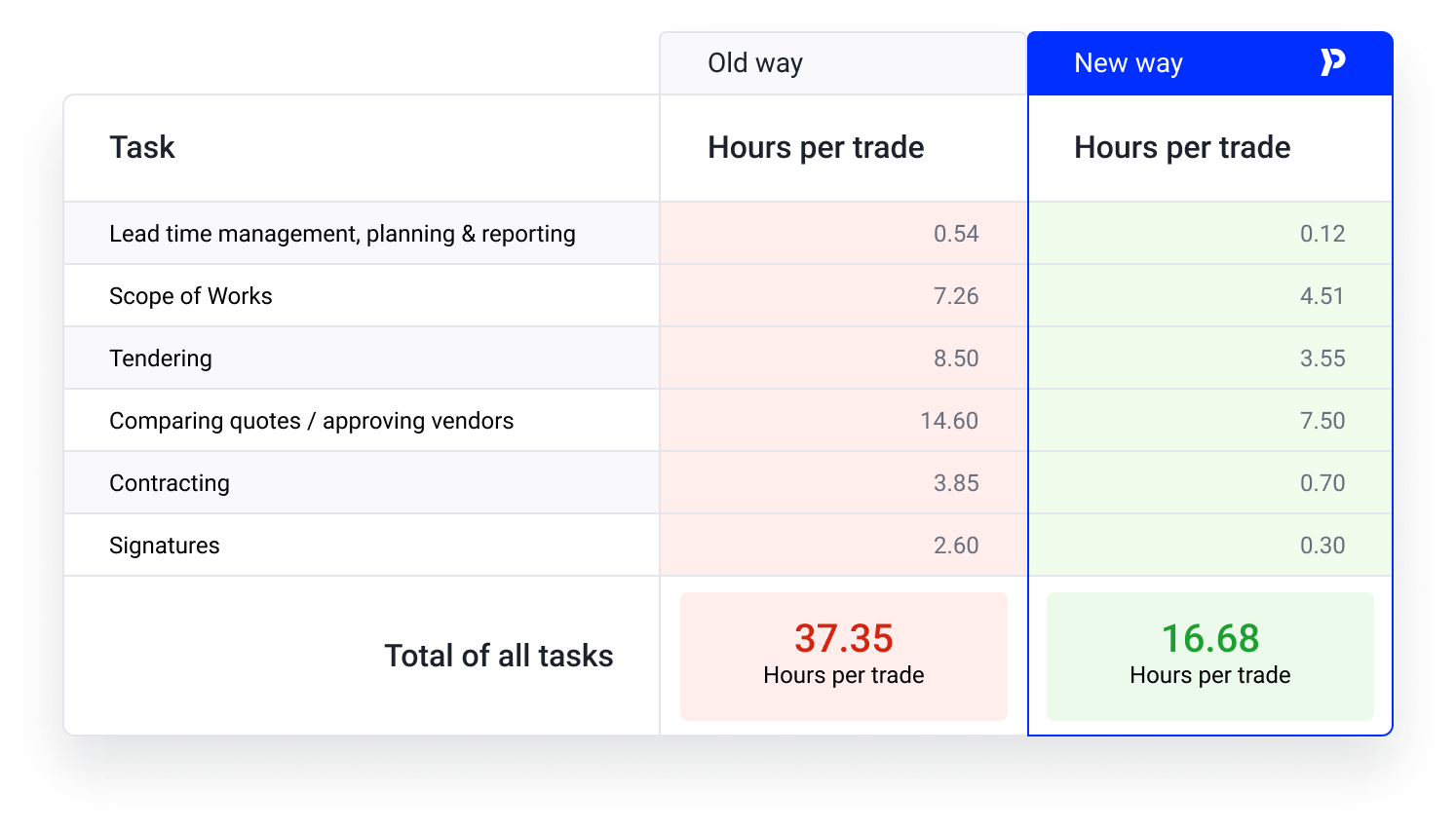Select the Contracting row label

[170, 483]
